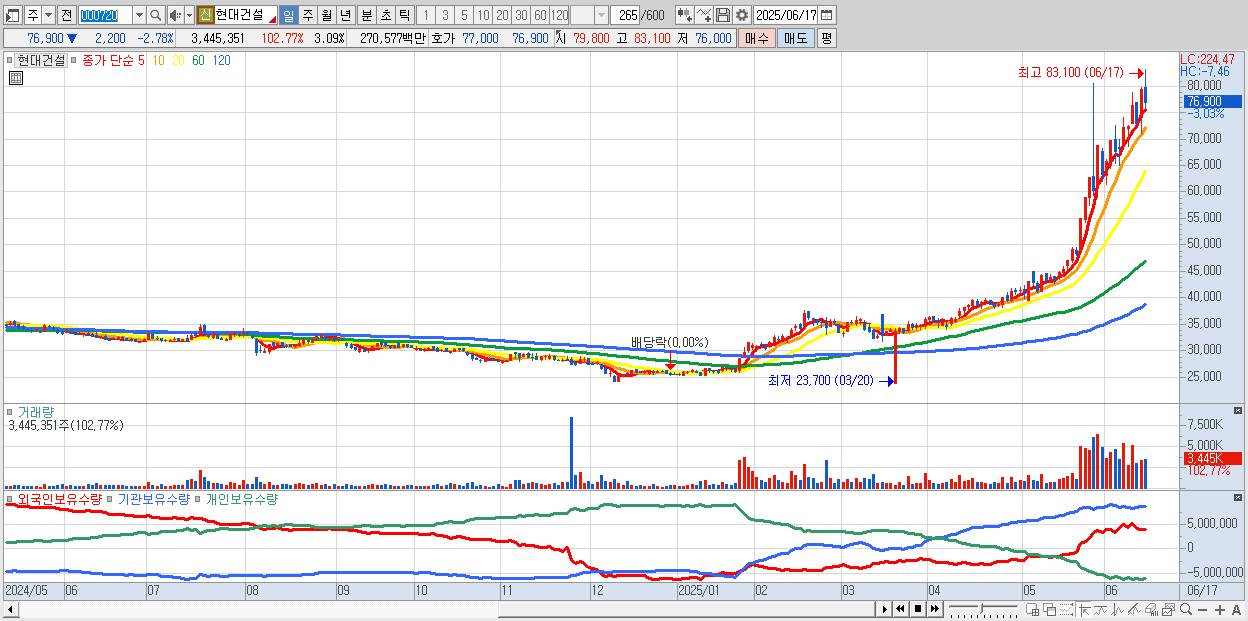Click the volume-profile cube icon in bottom toolbar
The height and width of the screenshot is (621, 1248).
click(x=1151, y=609)
